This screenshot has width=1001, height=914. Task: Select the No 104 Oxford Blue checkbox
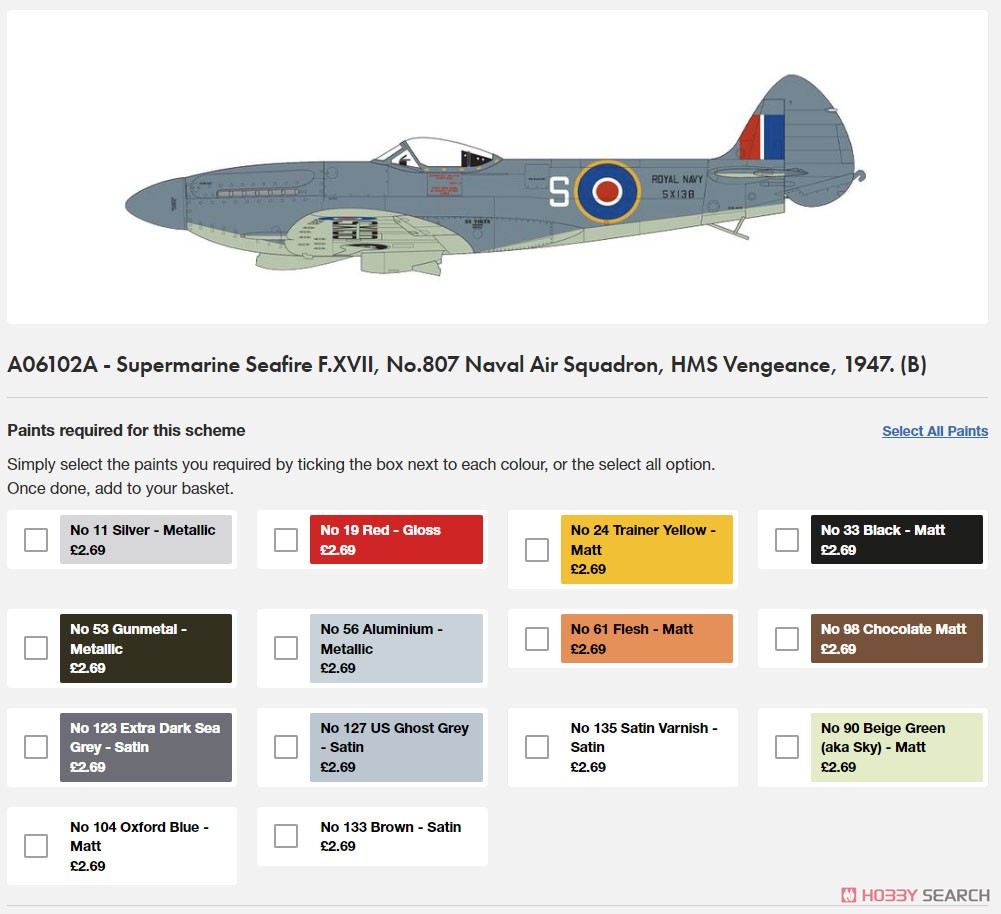(x=36, y=846)
